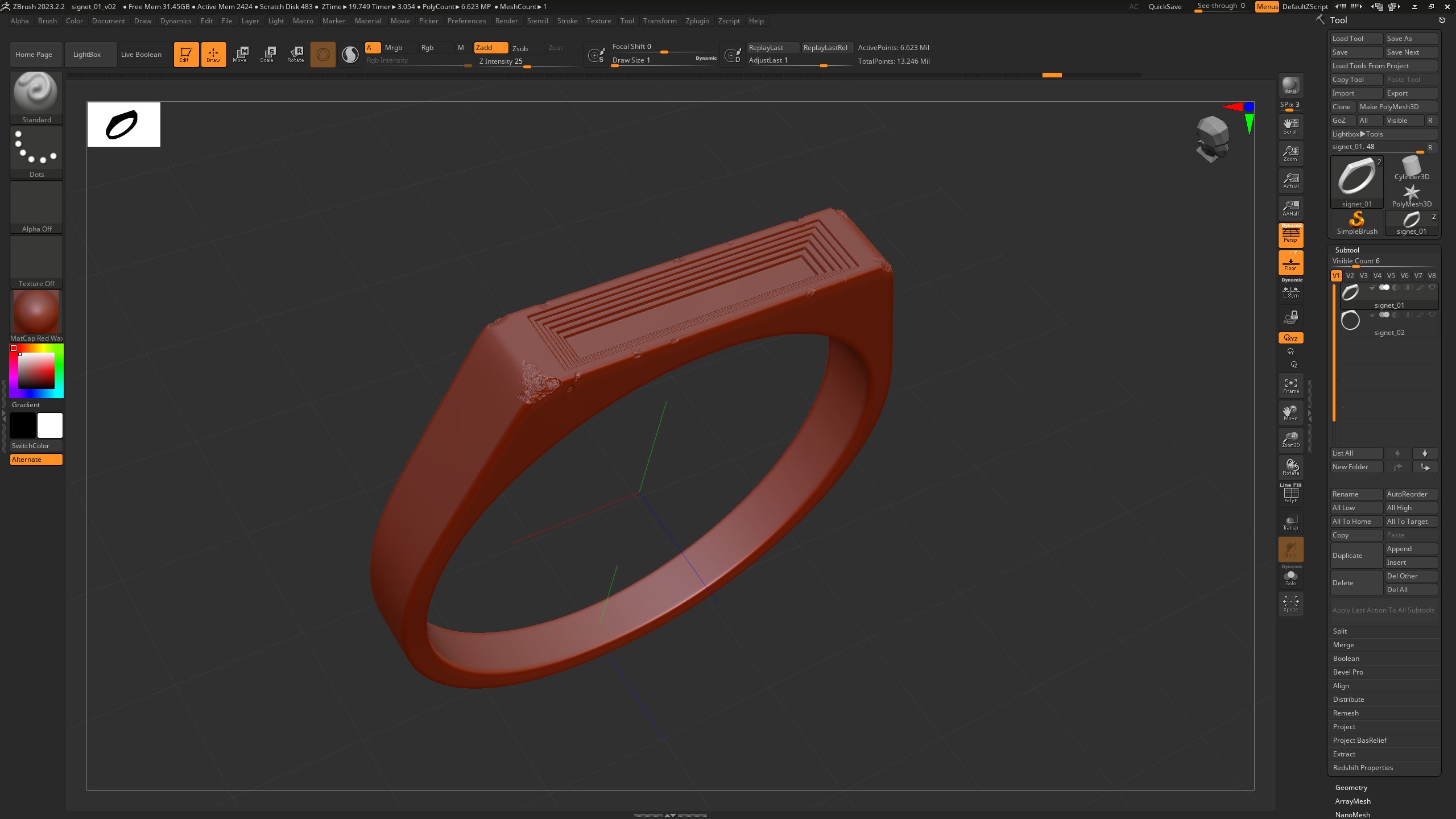Toggle Perspective mode off
This screenshot has height=819, width=1456.
[1290, 235]
